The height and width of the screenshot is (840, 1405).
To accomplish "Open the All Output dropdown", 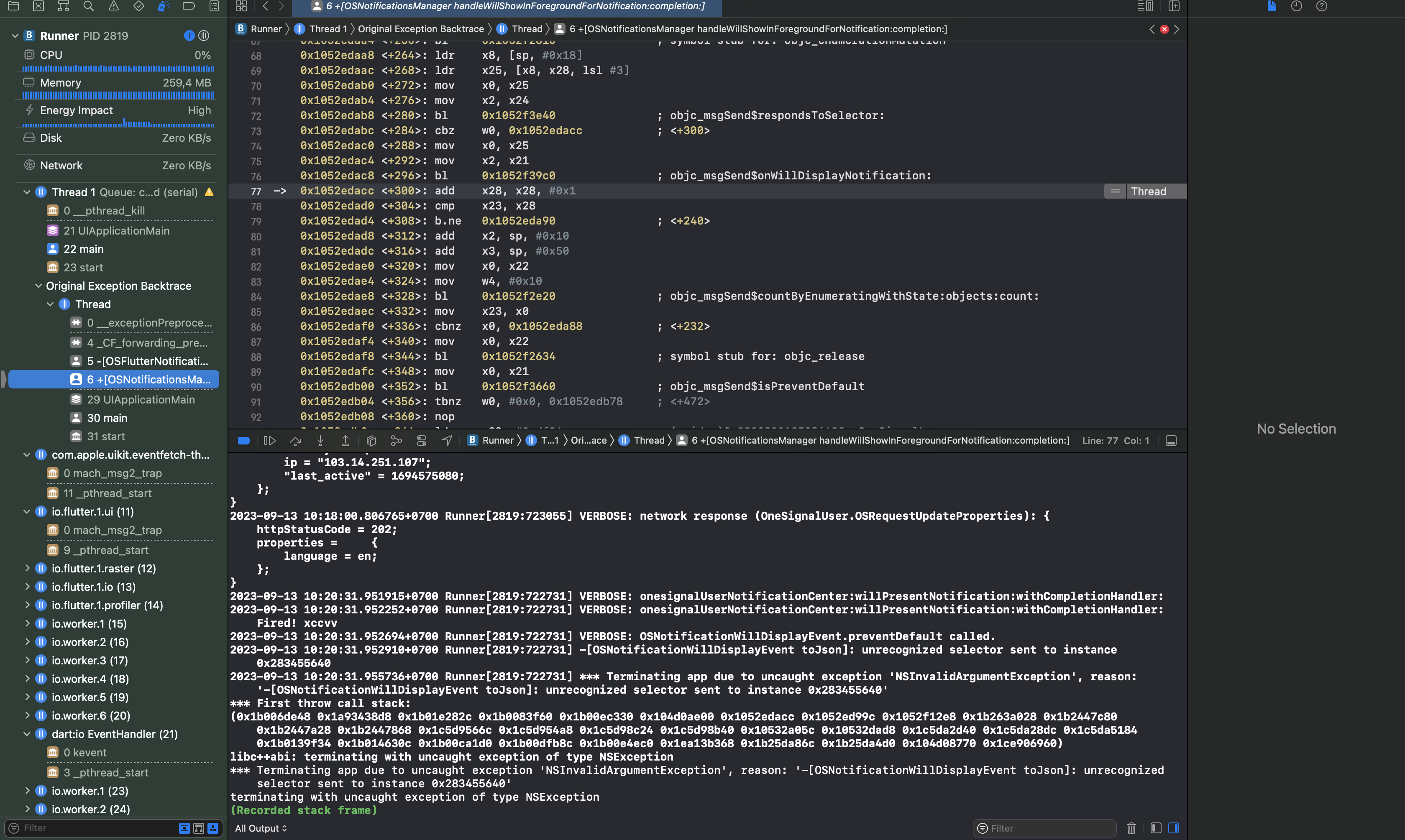I will (261, 828).
